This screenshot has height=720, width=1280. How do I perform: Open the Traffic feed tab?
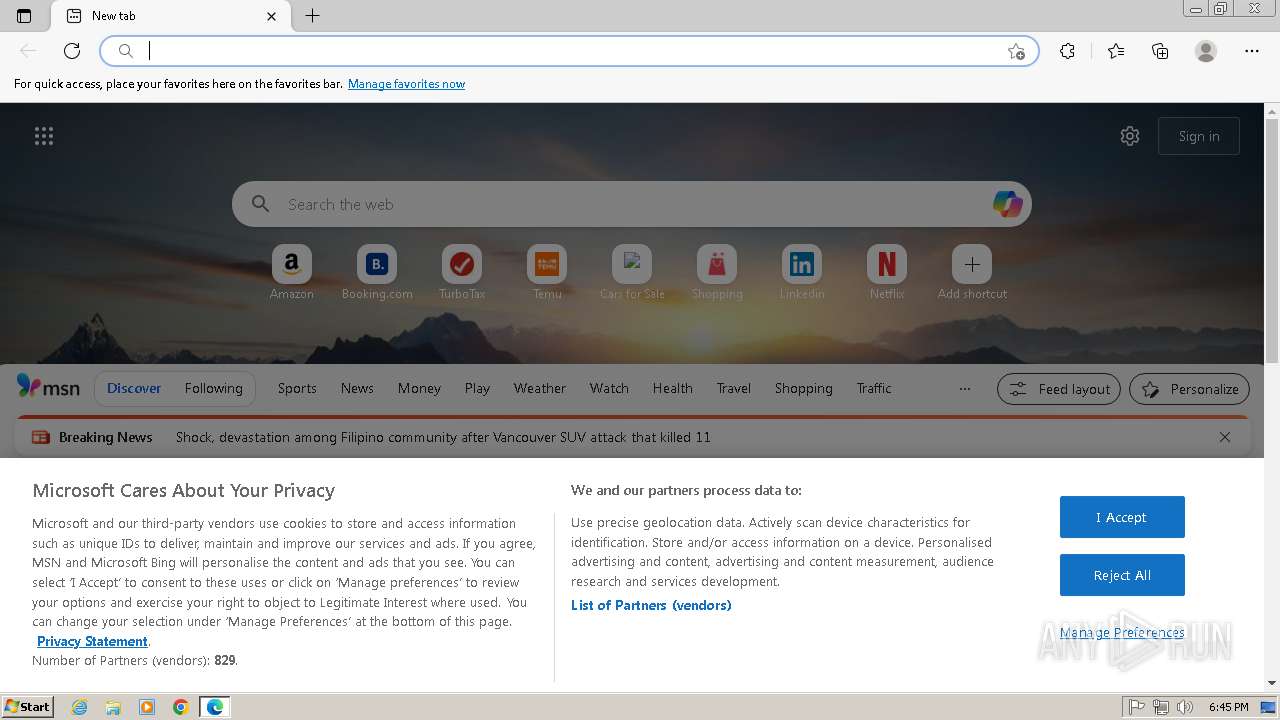[x=874, y=388]
